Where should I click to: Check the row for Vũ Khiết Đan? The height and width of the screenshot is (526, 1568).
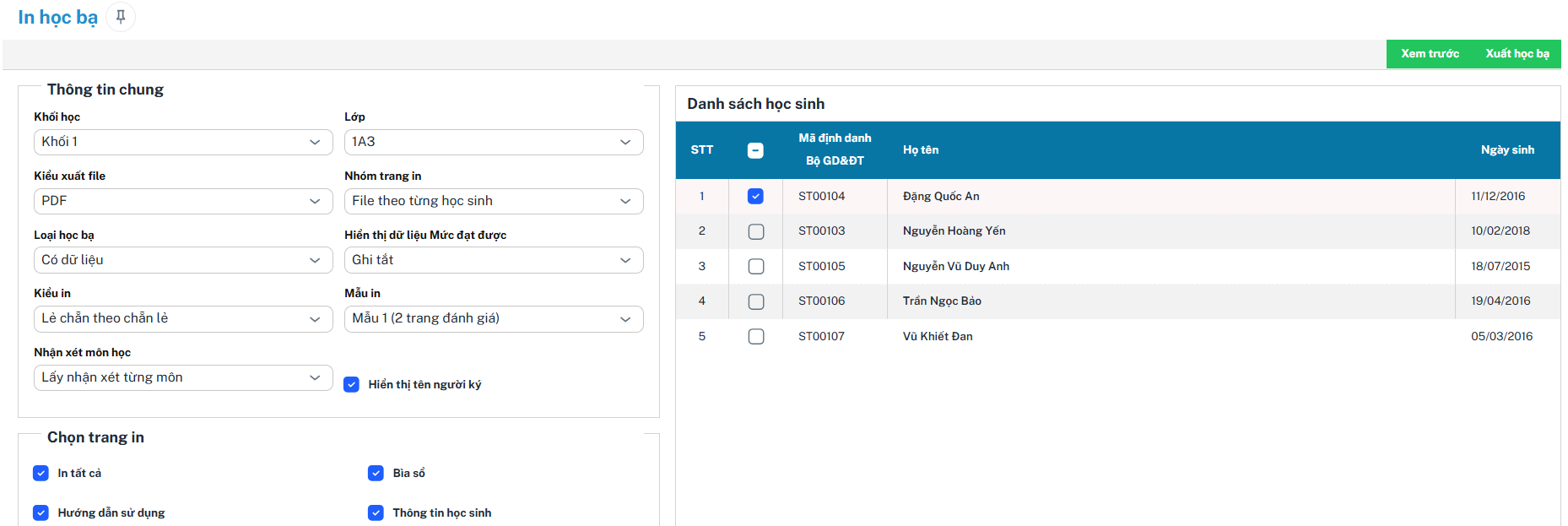pyautogui.click(x=755, y=336)
